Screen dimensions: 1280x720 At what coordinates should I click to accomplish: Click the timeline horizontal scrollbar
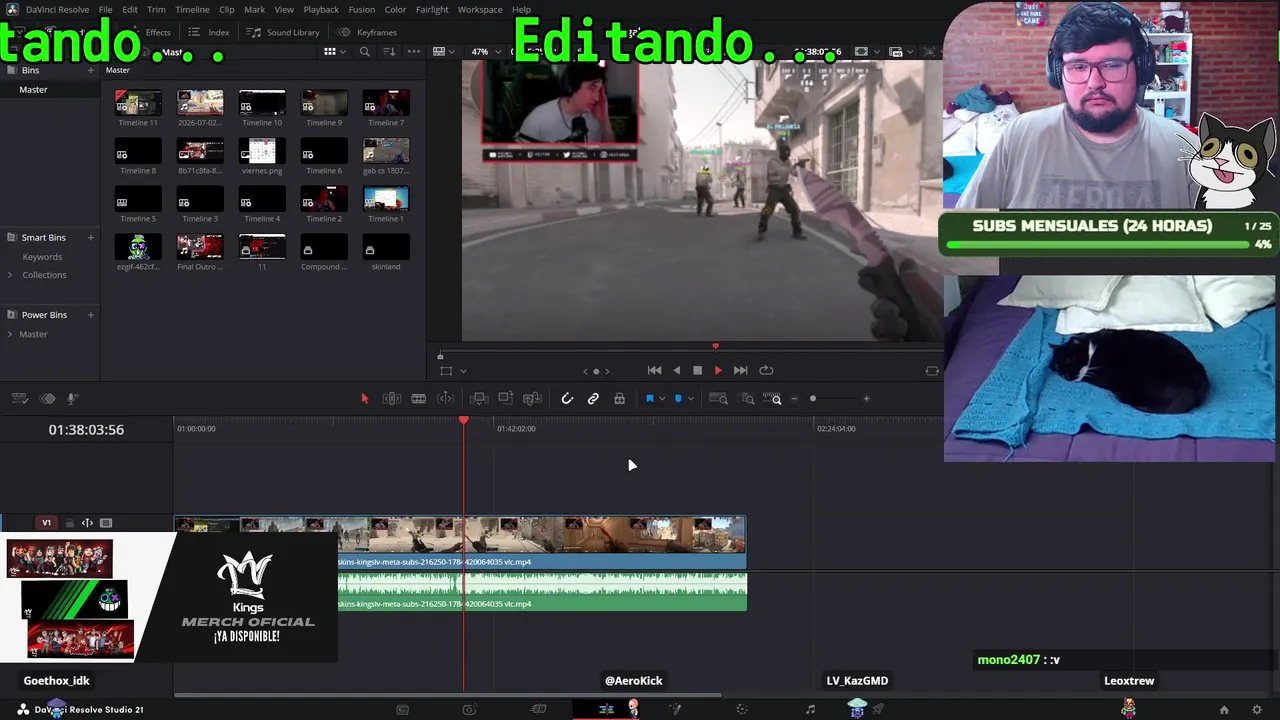448,695
